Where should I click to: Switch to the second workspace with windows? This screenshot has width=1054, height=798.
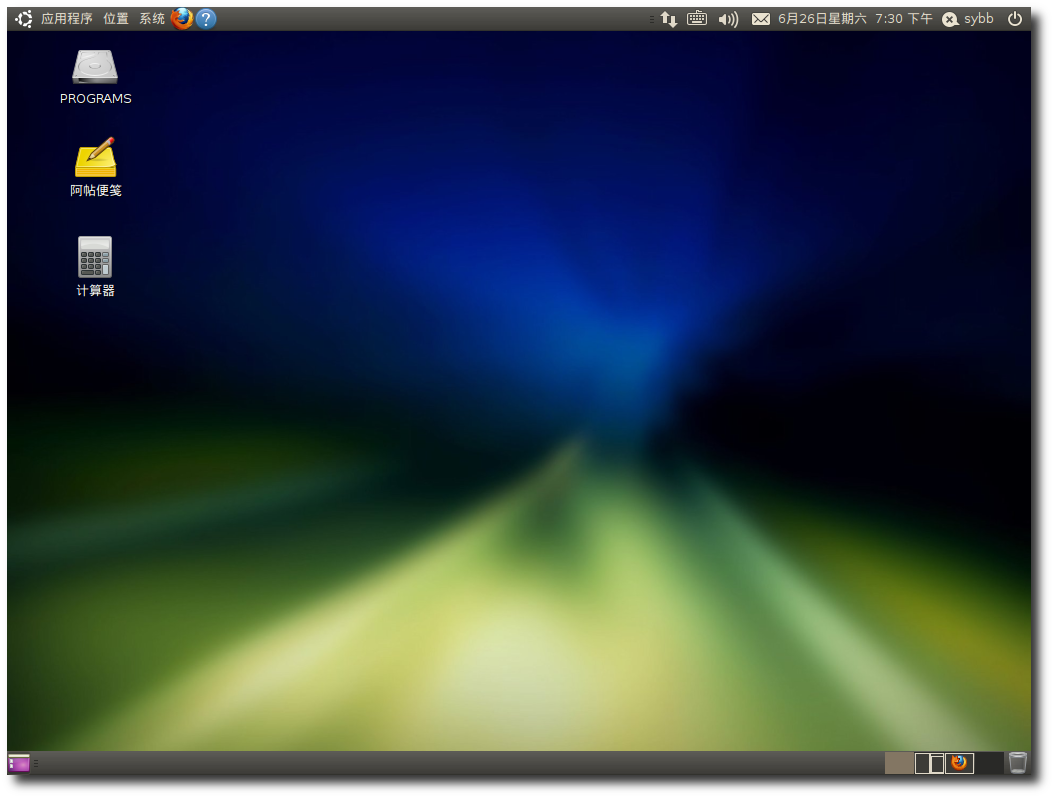(x=929, y=763)
